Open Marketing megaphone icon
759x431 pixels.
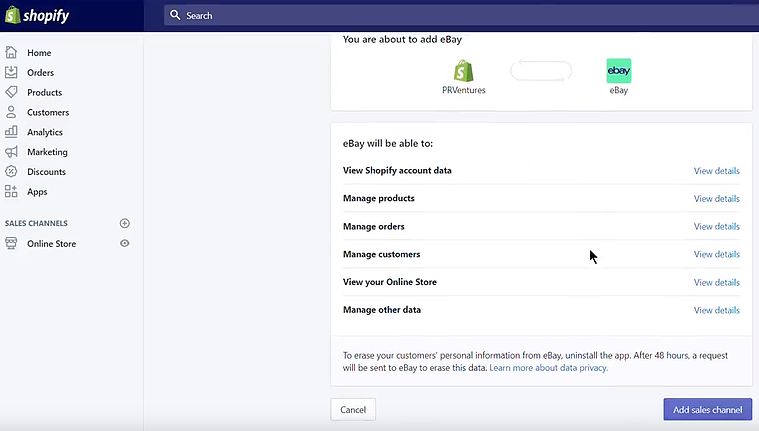pyautogui.click(x=11, y=152)
